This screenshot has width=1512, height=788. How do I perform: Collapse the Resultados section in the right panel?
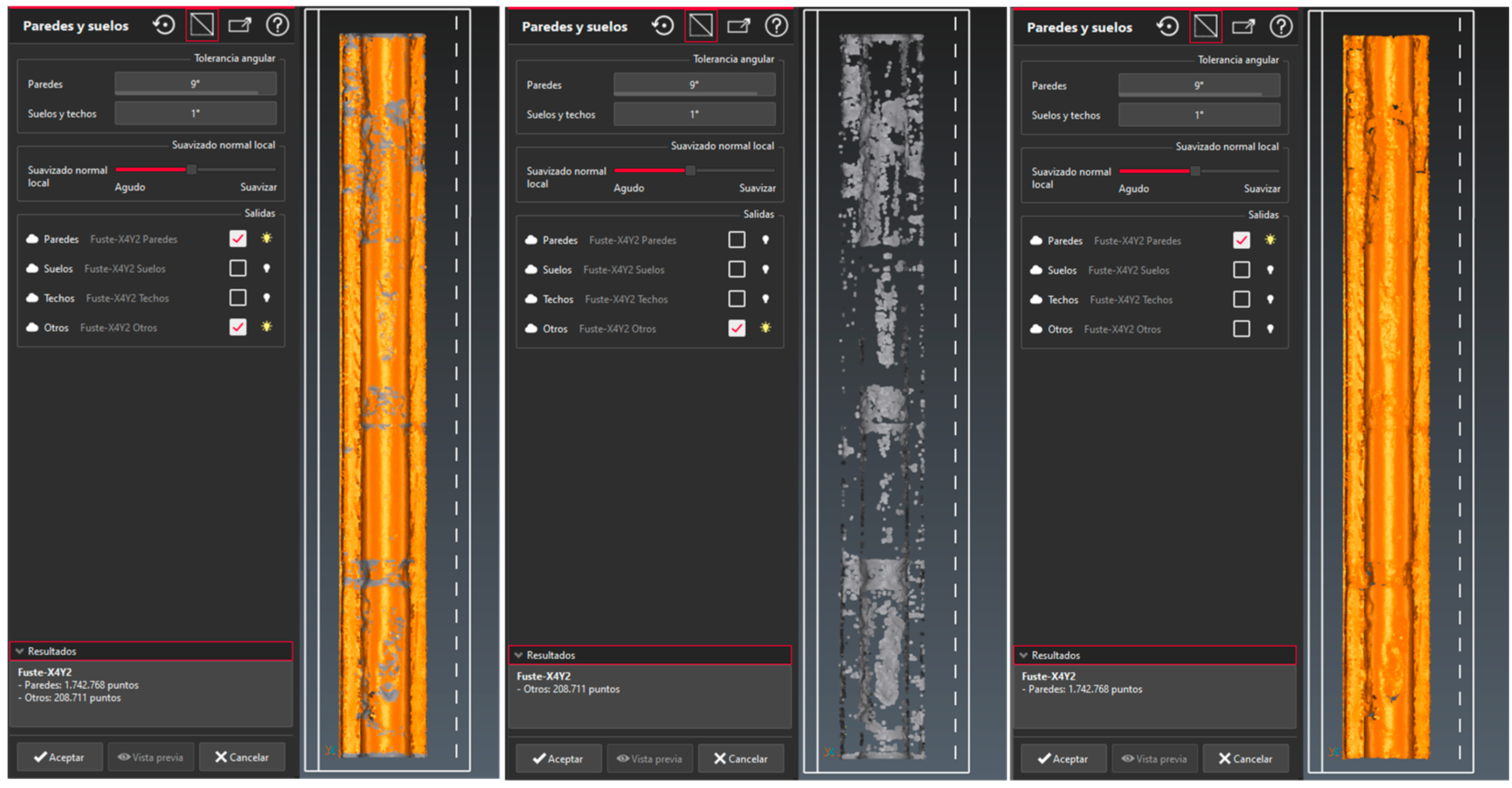point(1024,656)
